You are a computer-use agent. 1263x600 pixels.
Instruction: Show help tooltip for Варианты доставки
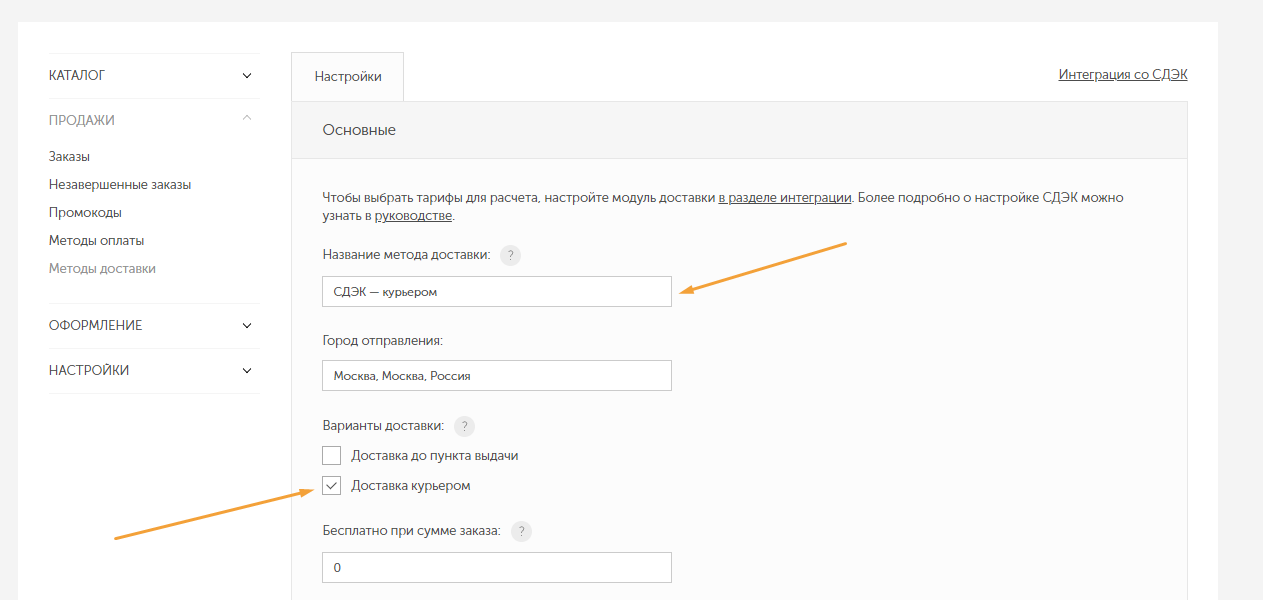464,426
